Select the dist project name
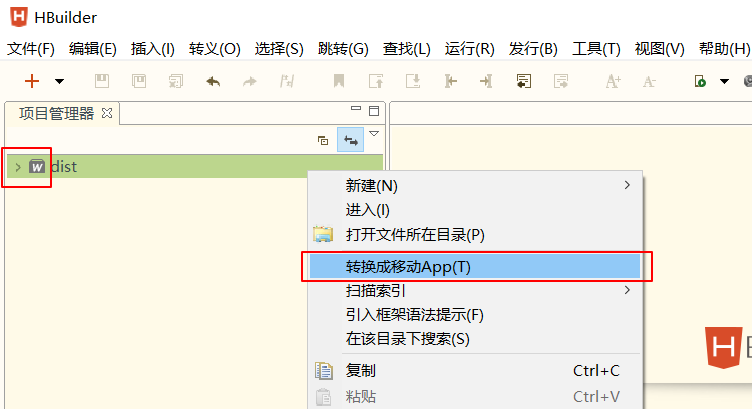752x409 pixels. pyautogui.click(x=64, y=167)
